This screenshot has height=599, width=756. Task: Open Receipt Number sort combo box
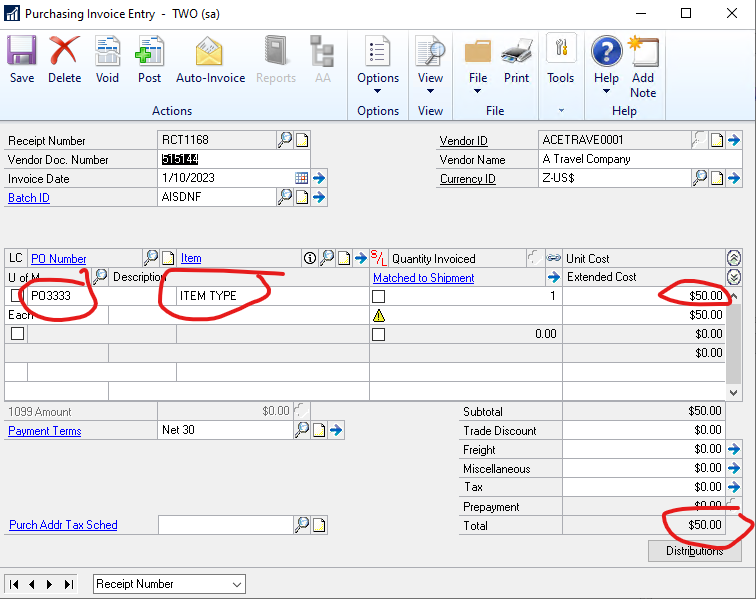169,584
